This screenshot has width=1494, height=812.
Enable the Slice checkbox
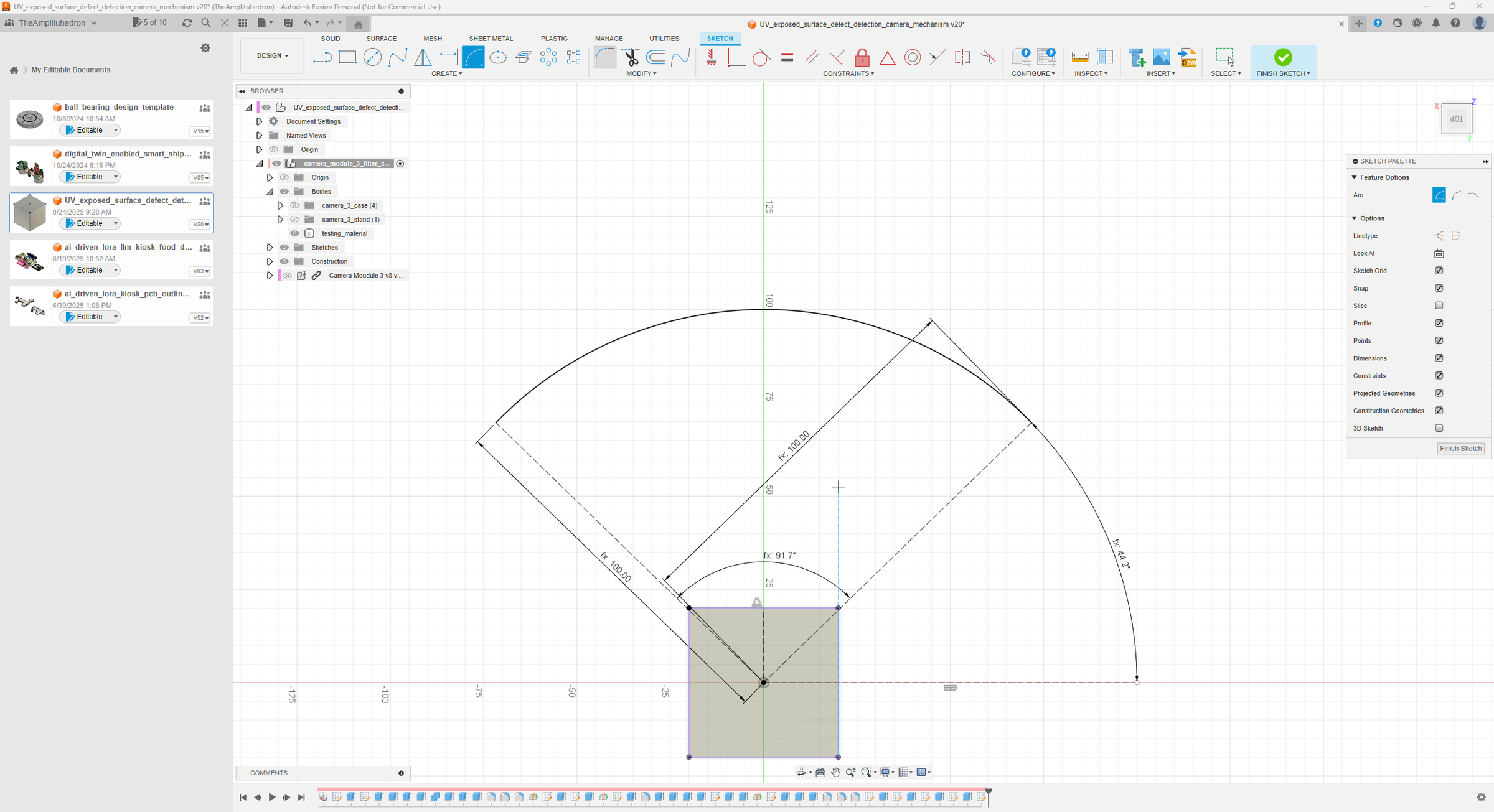1439,306
